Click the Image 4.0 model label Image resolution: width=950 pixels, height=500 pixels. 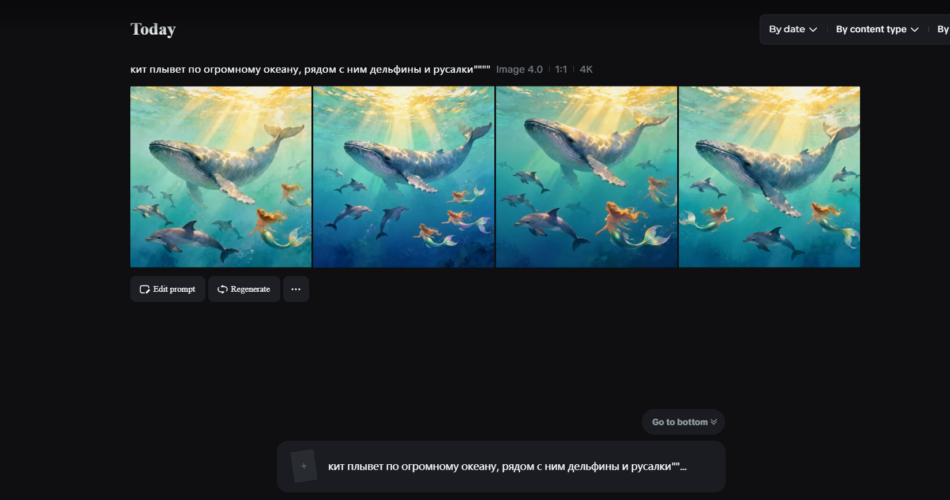click(519, 69)
